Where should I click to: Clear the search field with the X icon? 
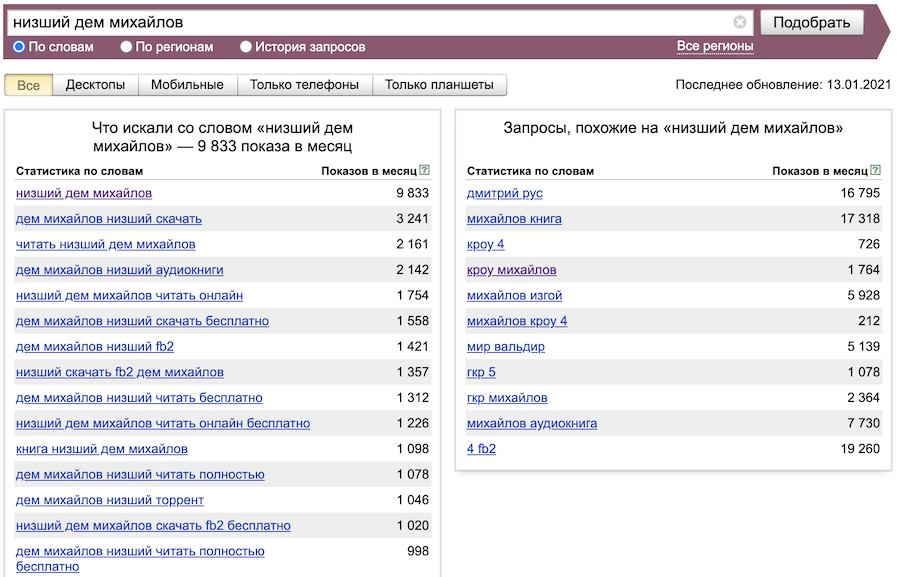[x=740, y=22]
